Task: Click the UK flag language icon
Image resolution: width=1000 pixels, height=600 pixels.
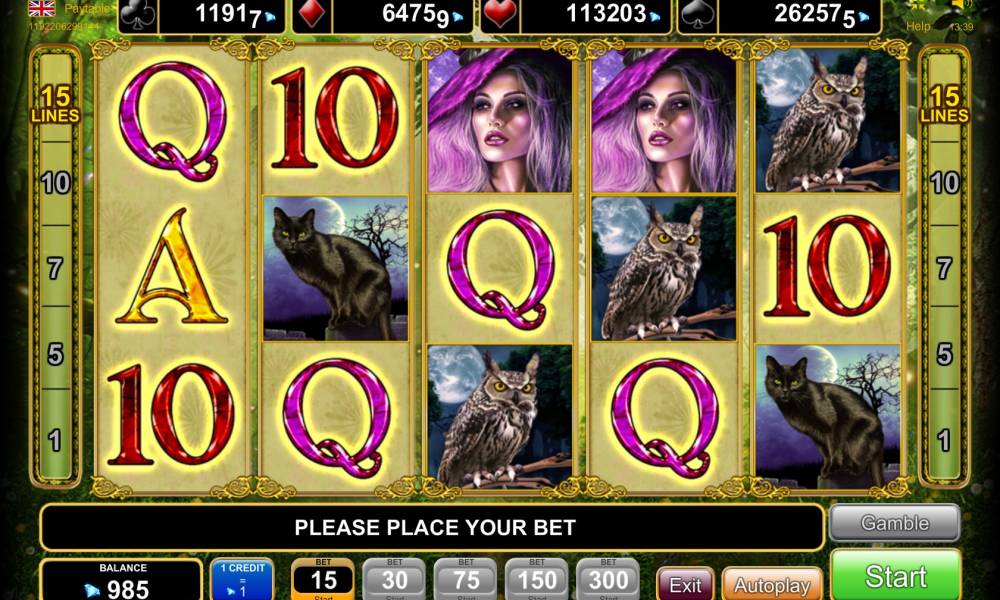Action: point(42,8)
